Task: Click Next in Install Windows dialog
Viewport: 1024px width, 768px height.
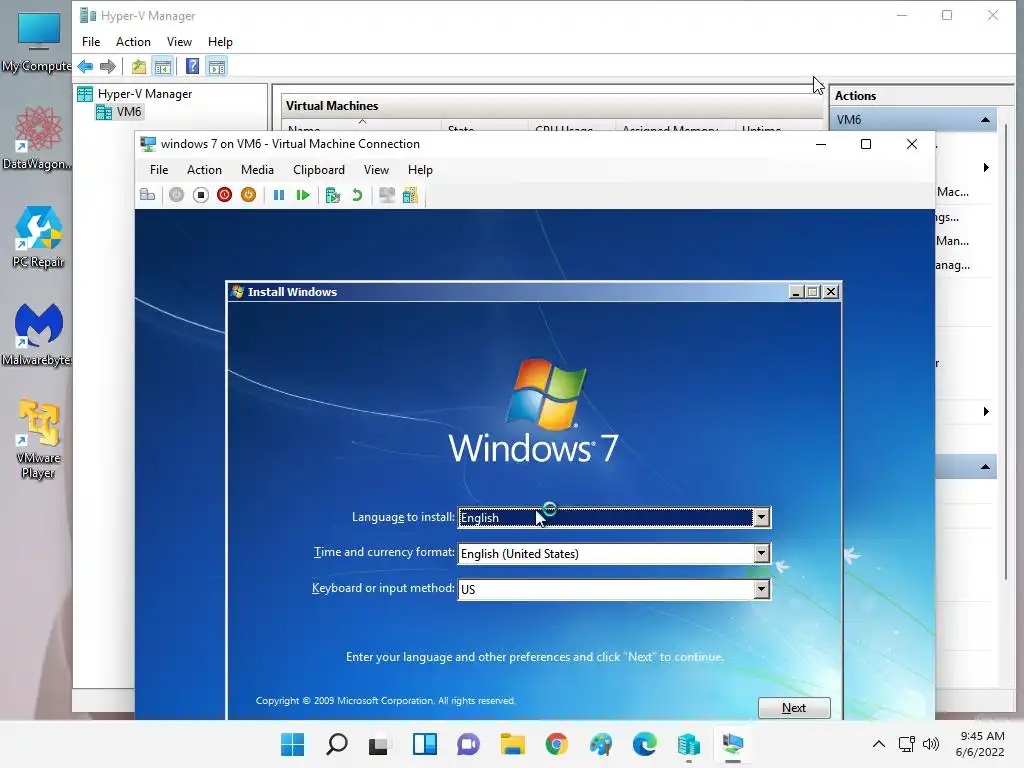Action: pyautogui.click(x=794, y=708)
